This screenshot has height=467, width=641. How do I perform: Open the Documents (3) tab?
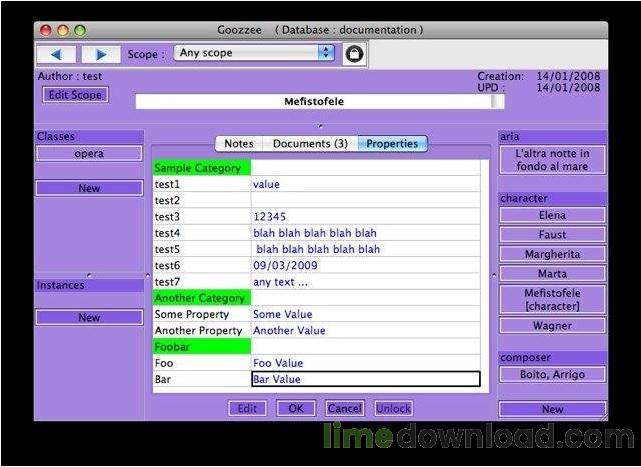click(310, 144)
